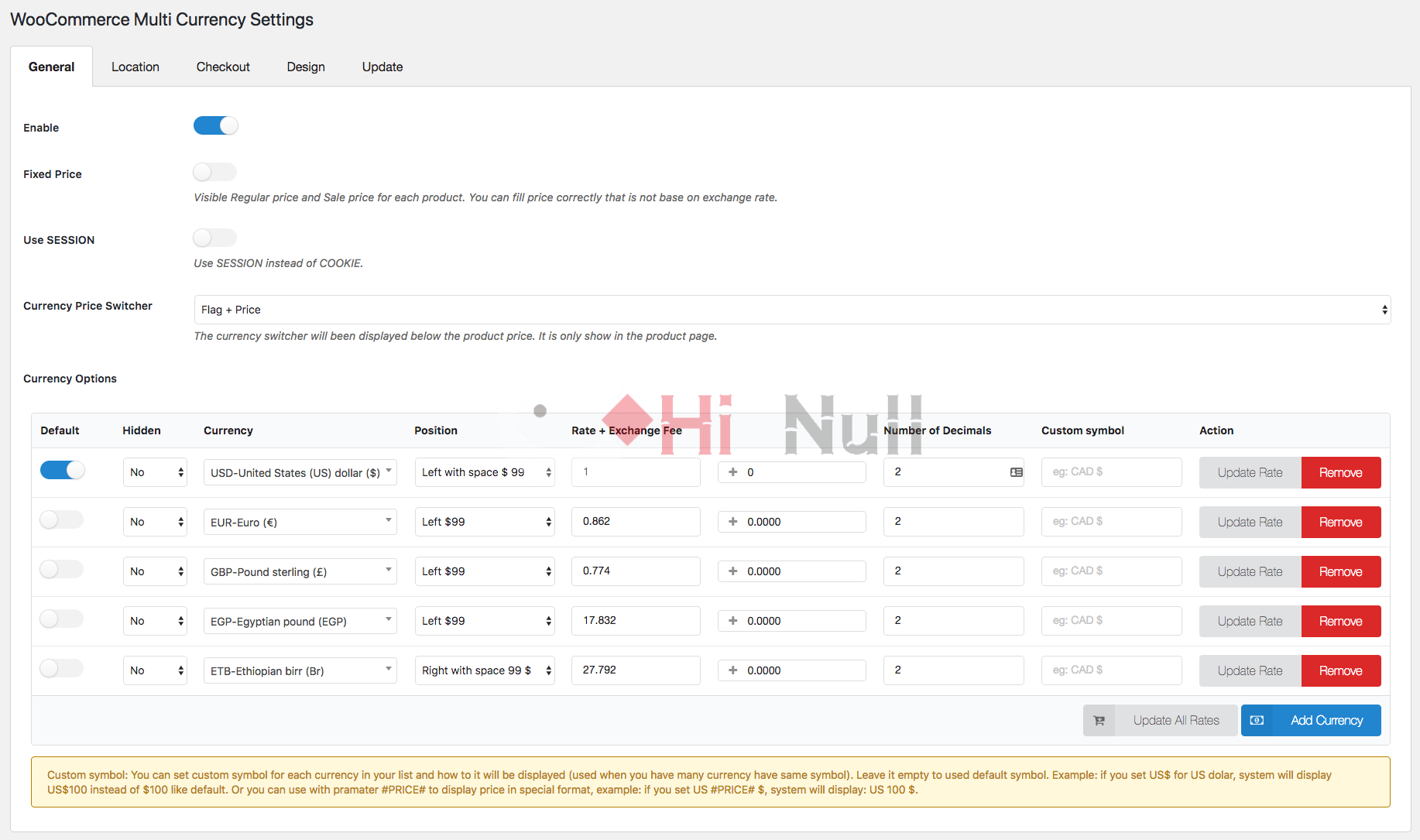Click the money icon on Add Currency
1420x840 pixels.
pyautogui.click(x=1257, y=721)
